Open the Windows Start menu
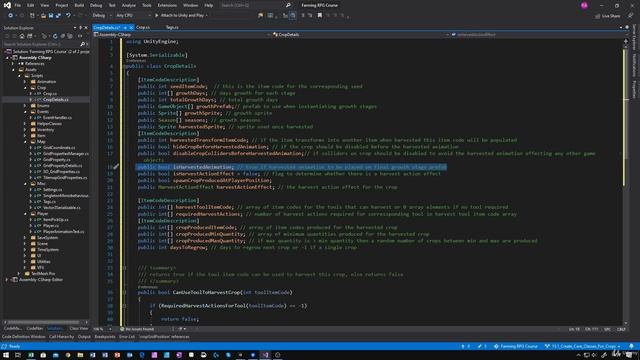640x360 pixels. click(6, 356)
